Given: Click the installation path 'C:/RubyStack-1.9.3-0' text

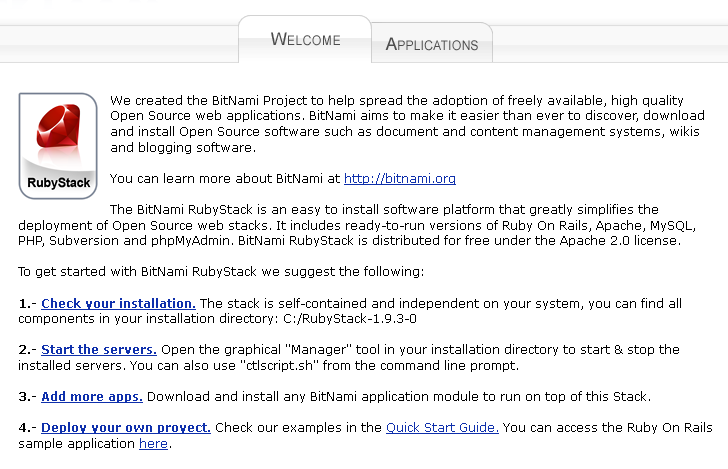Looking at the screenshot, I should 350,319.
